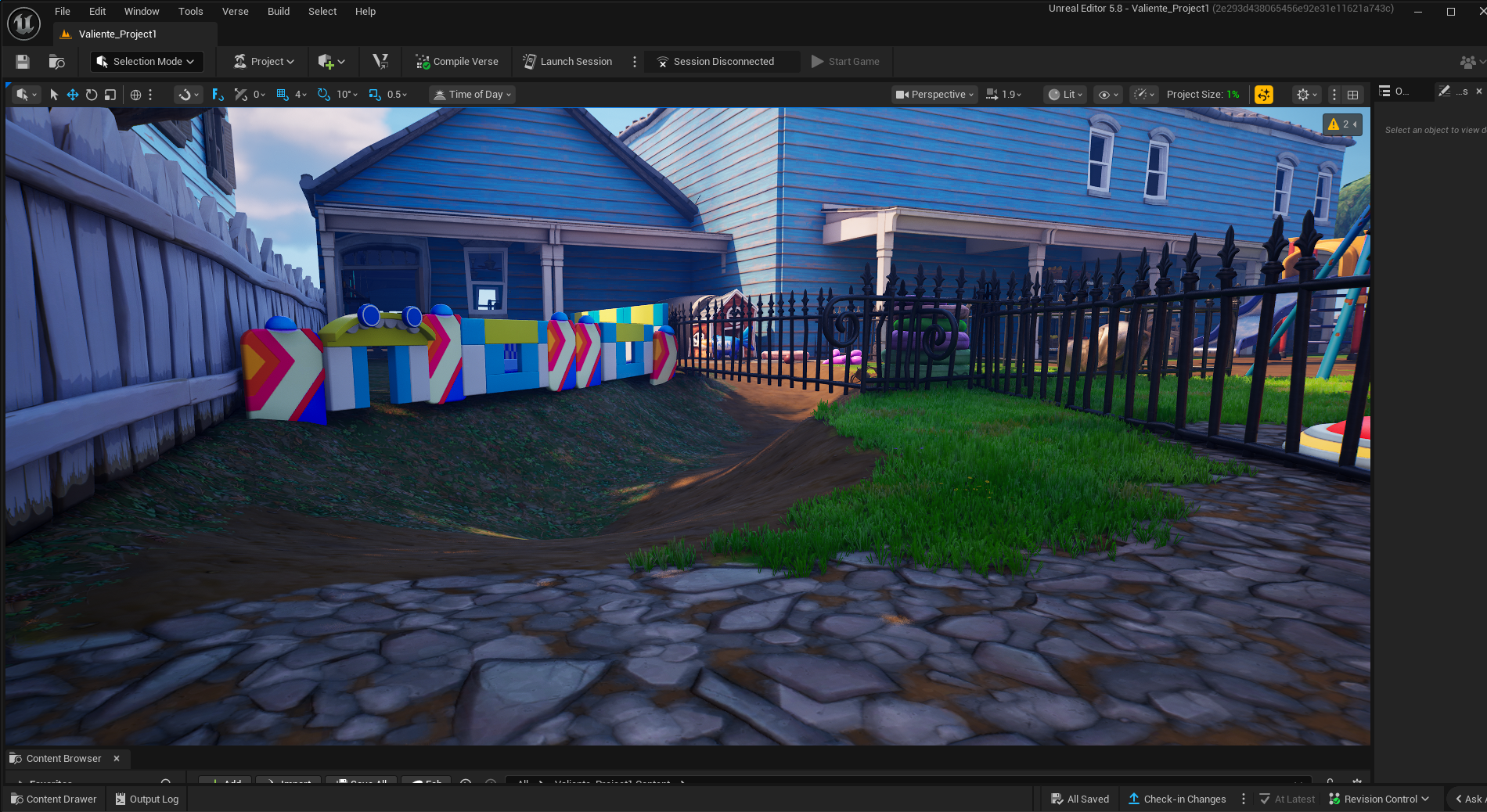Click the Verse explorer icon
Image resolution: width=1487 pixels, height=812 pixels.
380,62
